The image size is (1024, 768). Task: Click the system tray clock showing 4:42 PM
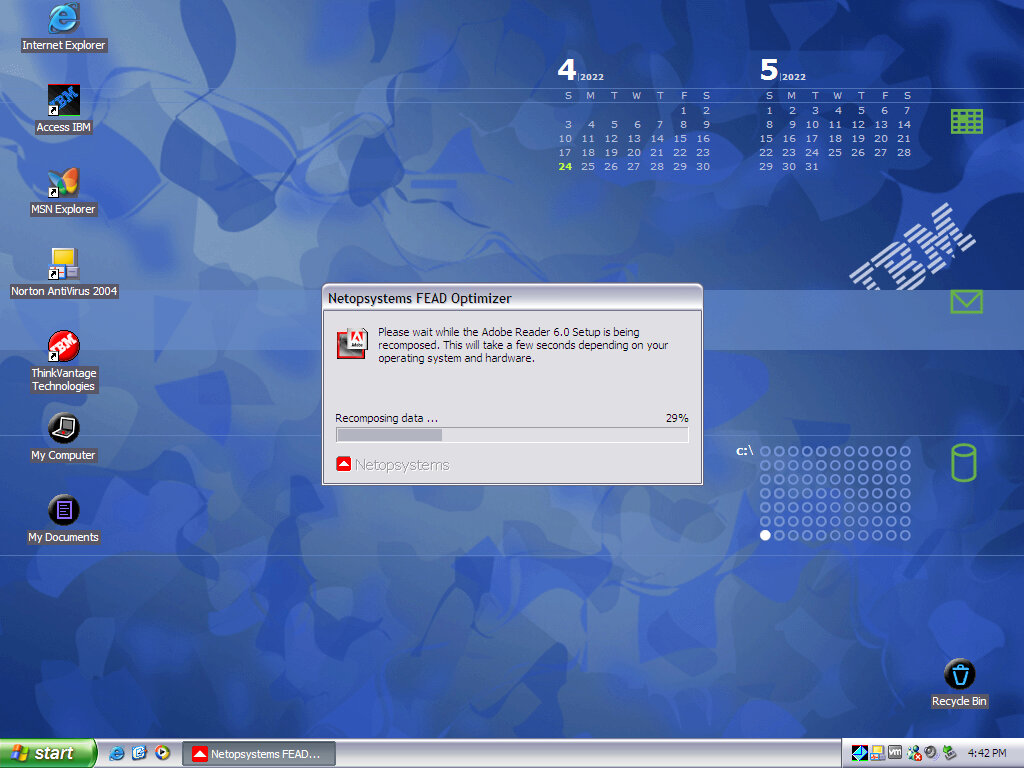click(987, 753)
